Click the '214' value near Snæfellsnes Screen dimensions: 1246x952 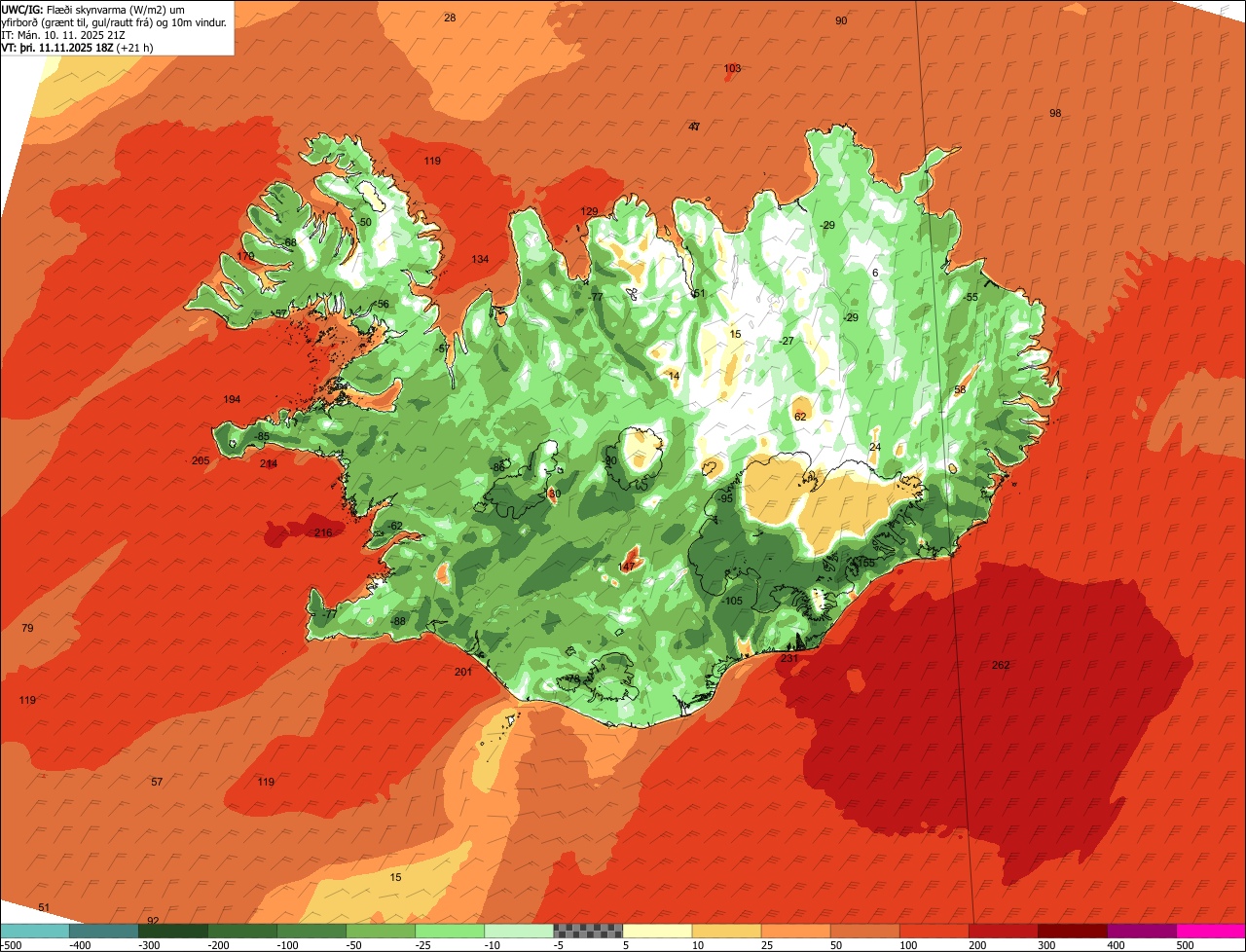click(269, 464)
